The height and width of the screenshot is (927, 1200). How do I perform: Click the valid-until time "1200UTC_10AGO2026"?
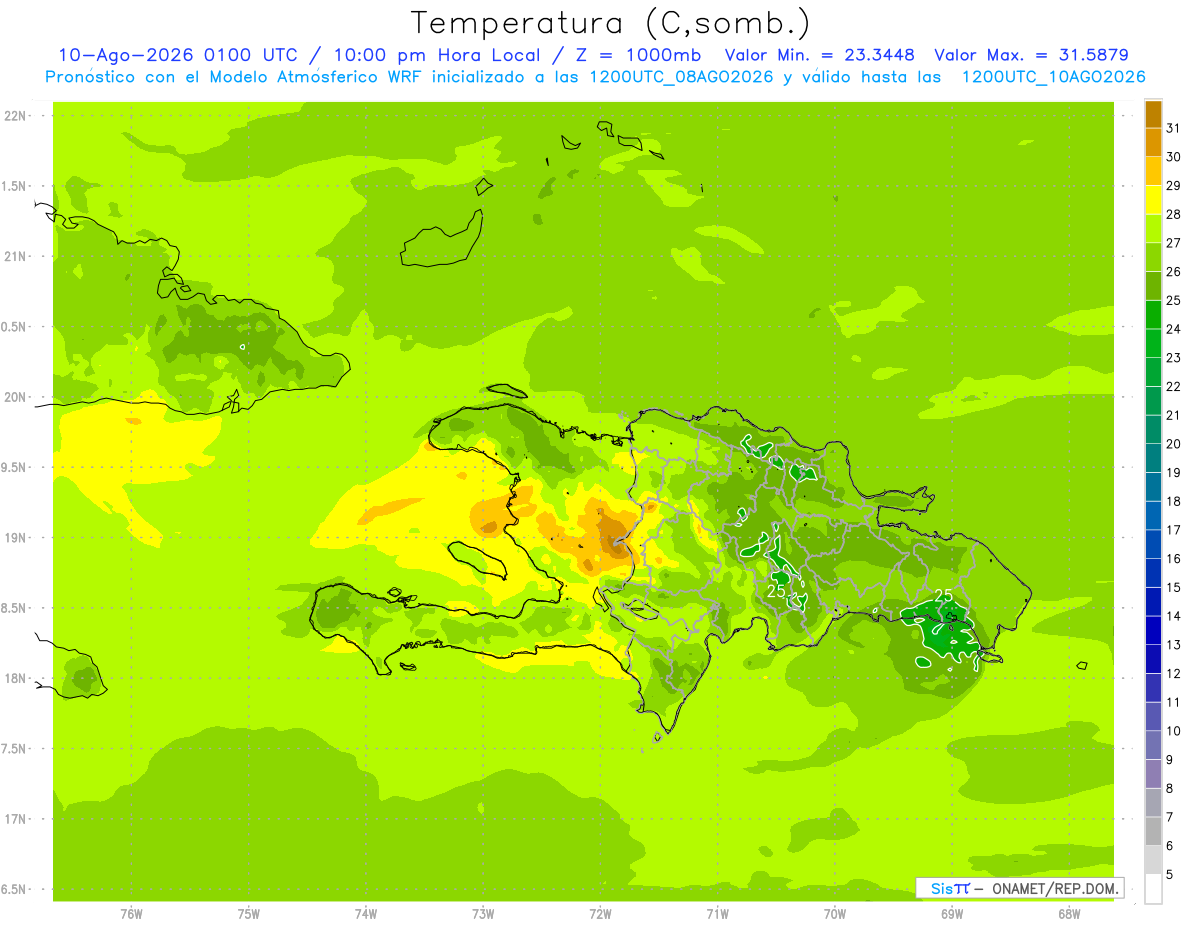pos(1053,77)
